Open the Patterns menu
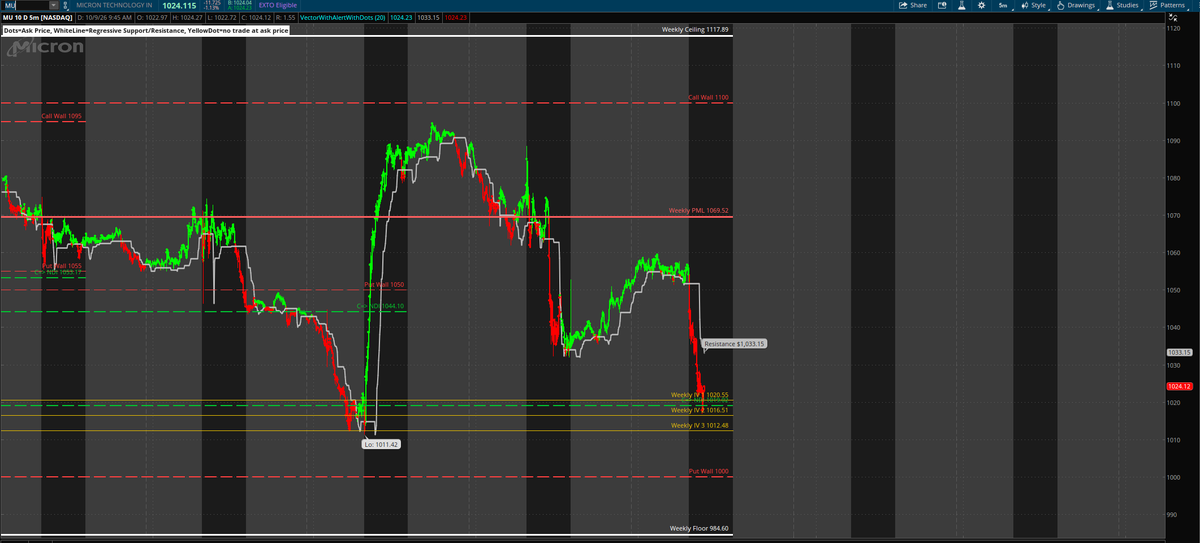This screenshot has width=1200, height=543. (x=1168, y=5)
